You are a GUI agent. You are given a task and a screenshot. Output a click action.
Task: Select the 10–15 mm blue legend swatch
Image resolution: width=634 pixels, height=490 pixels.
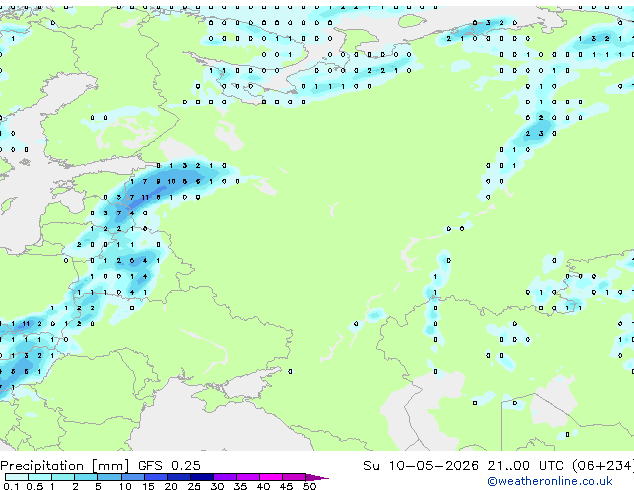(x=132, y=477)
